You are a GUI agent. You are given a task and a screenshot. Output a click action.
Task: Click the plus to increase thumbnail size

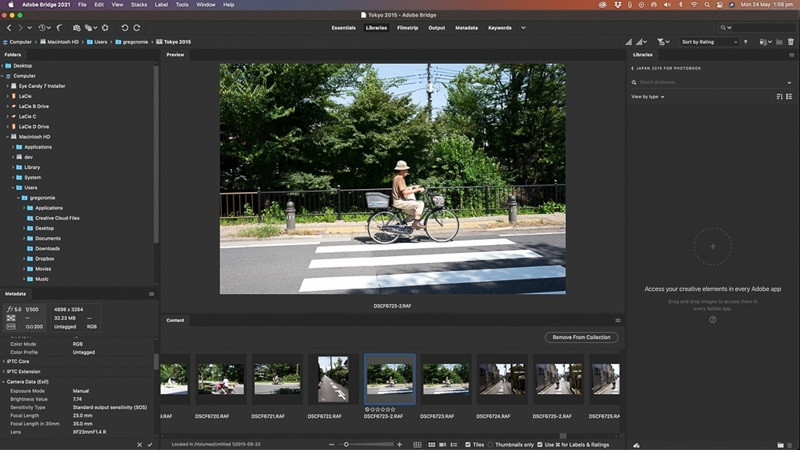coord(399,445)
